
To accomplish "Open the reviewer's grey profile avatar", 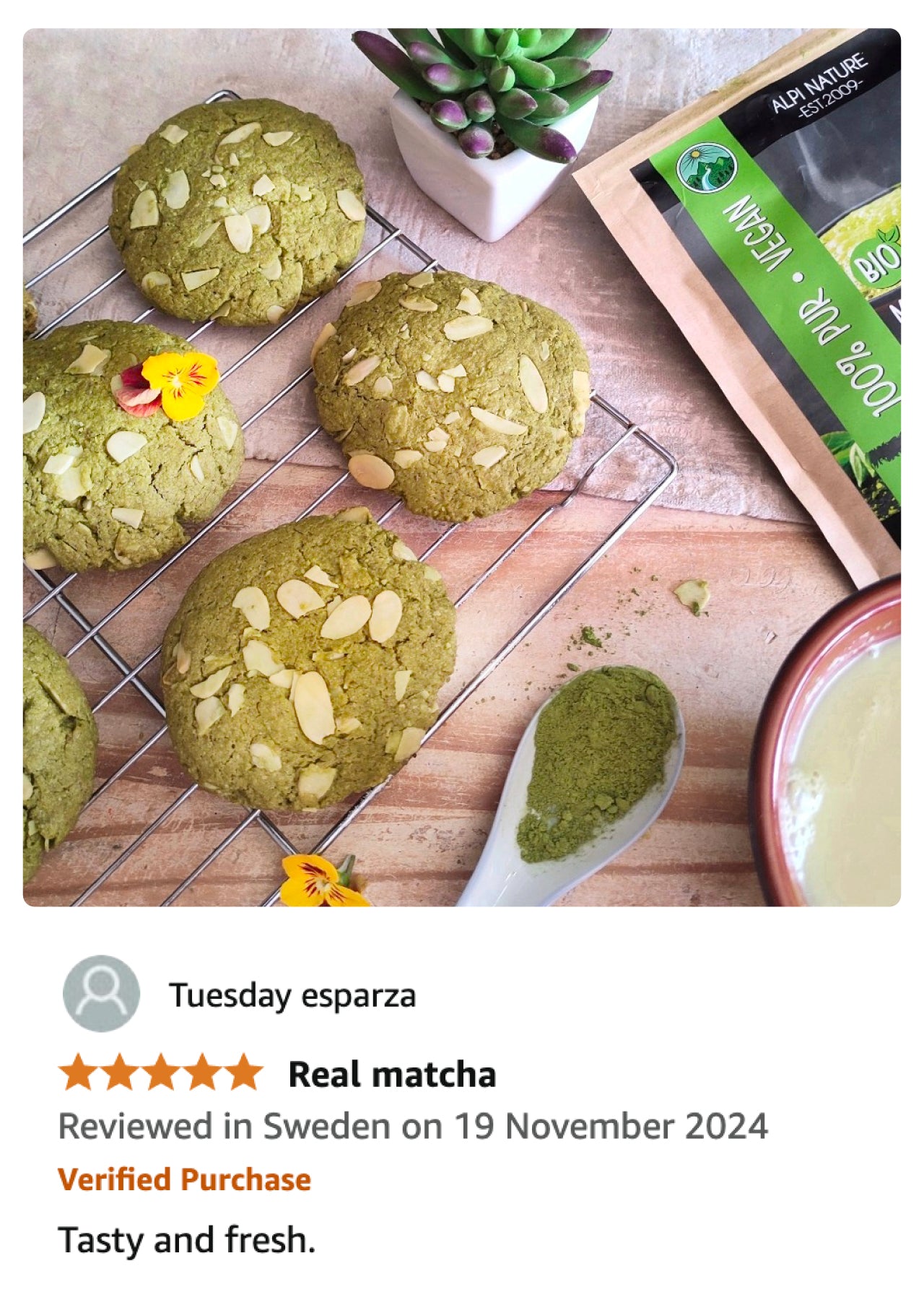I will [101, 994].
